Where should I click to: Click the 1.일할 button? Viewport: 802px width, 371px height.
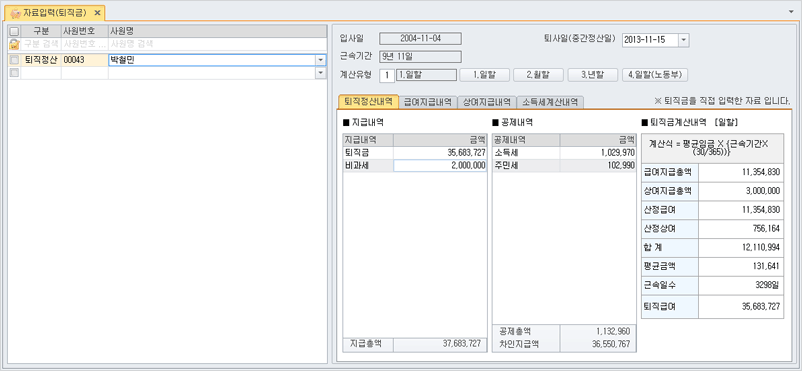pos(484,75)
